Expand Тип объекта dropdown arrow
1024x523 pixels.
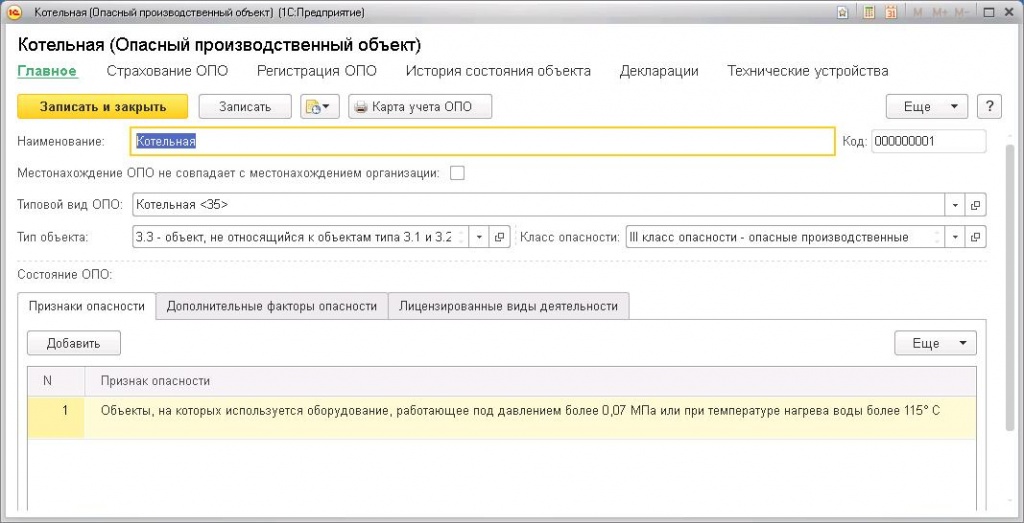(x=479, y=238)
